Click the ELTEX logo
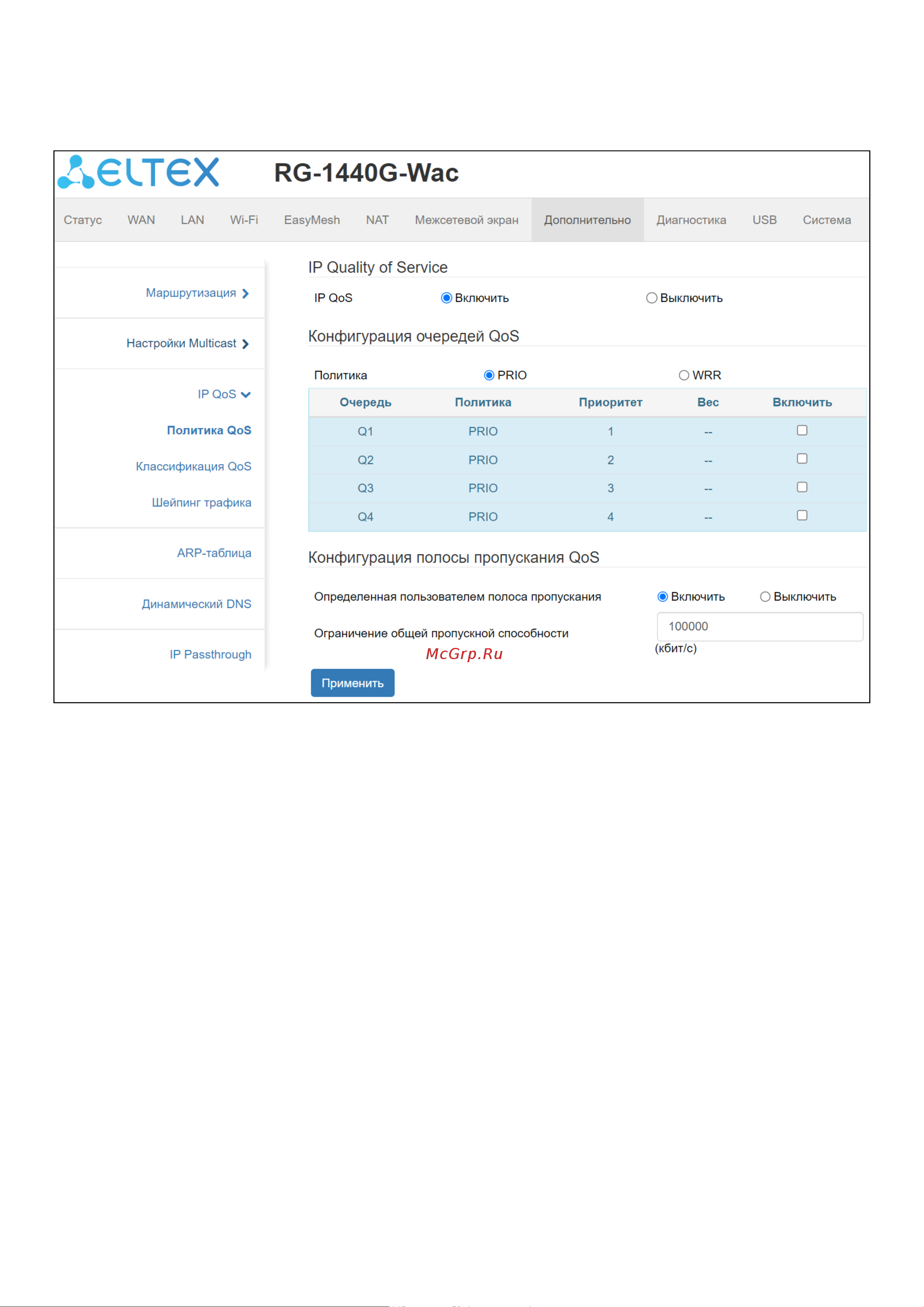This screenshot has height=1307, width=924. tap(138, 171)
